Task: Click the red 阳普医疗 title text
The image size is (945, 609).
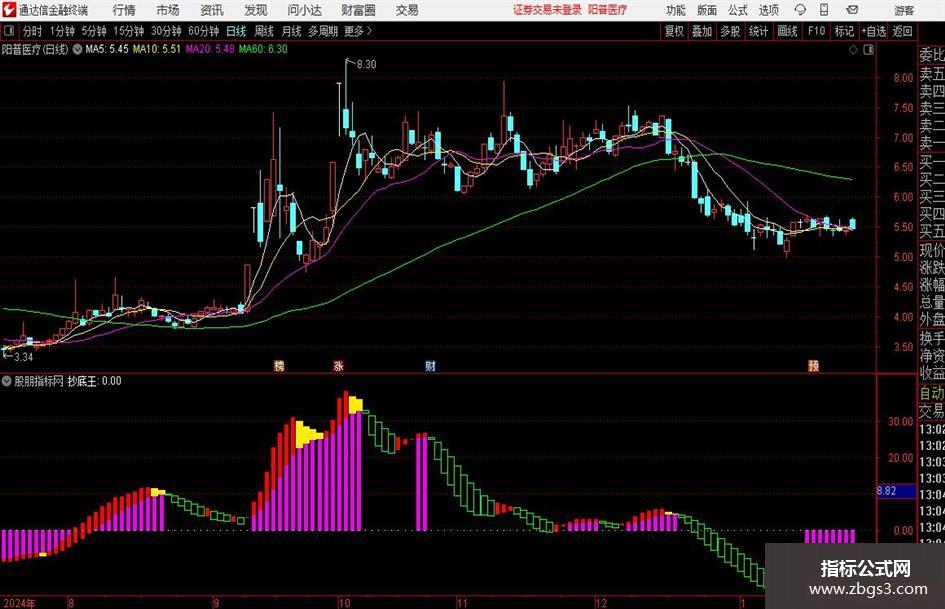Action: [608, 10]
